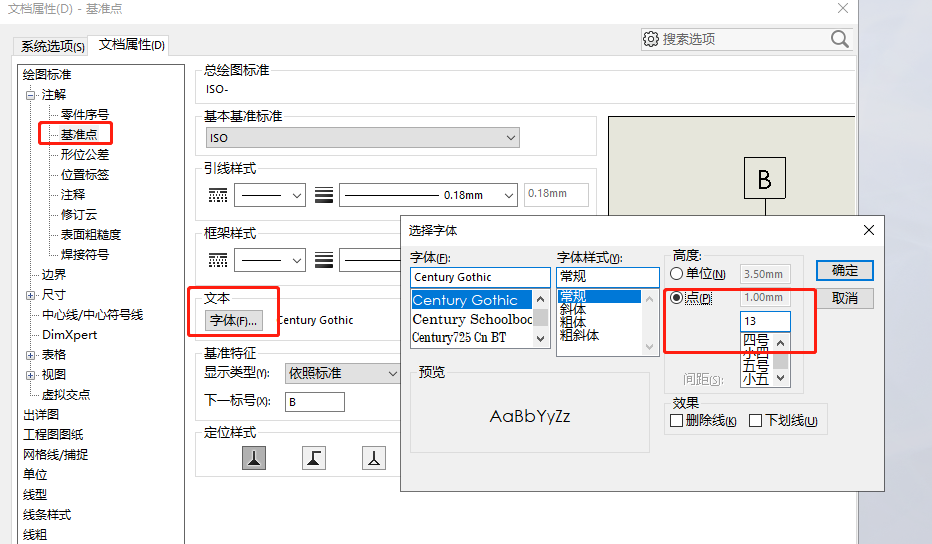Select 注释 in the tree
Viewport: 932px width, 544px height.
73,194
